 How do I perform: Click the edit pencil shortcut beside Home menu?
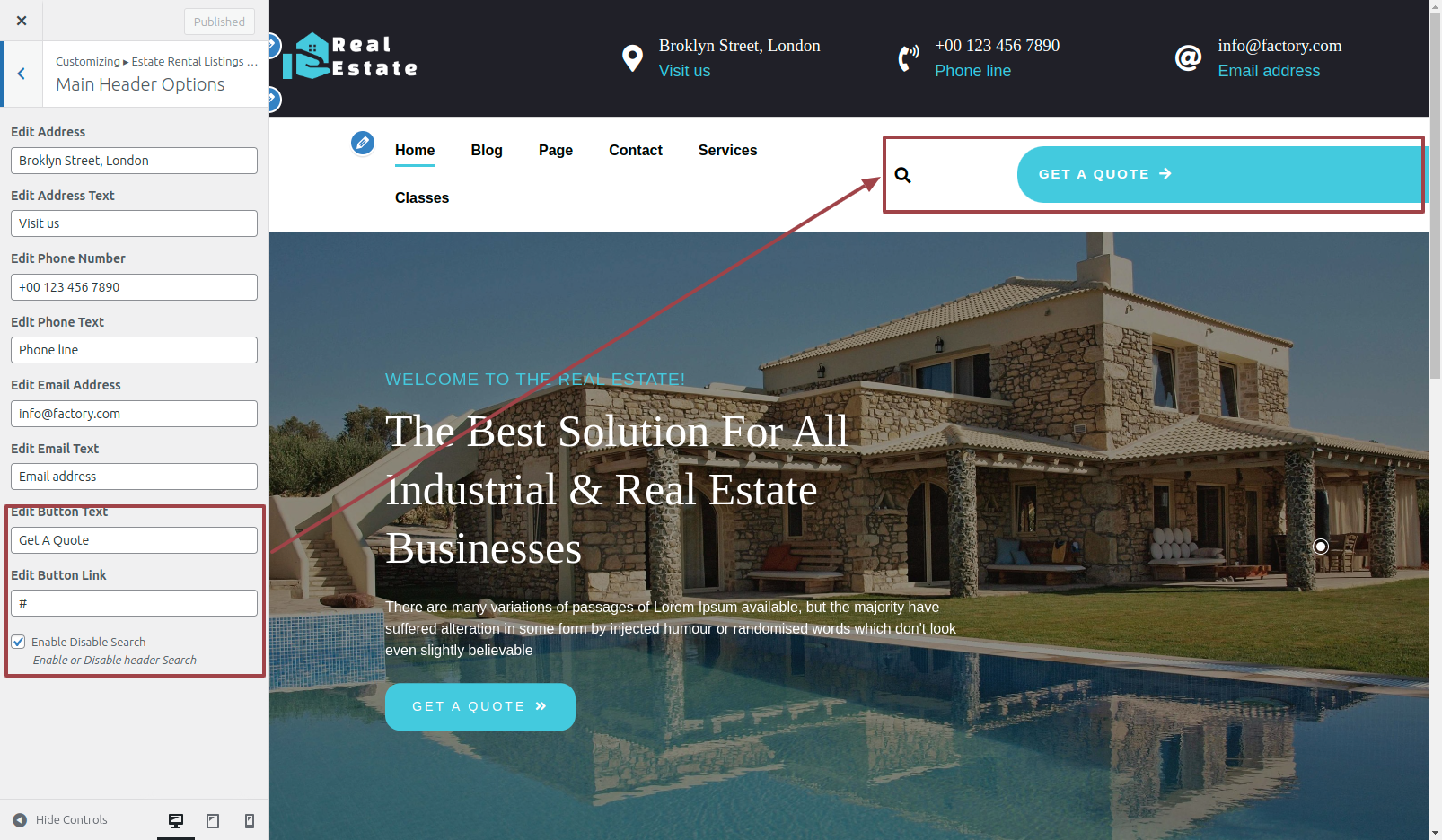pyautogui.click(x=363, y=143)
